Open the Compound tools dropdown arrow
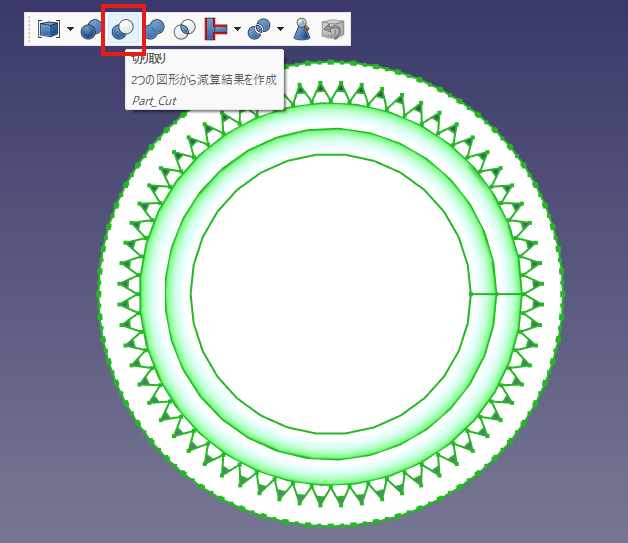628x543 pixels. (x=69, y=29)
